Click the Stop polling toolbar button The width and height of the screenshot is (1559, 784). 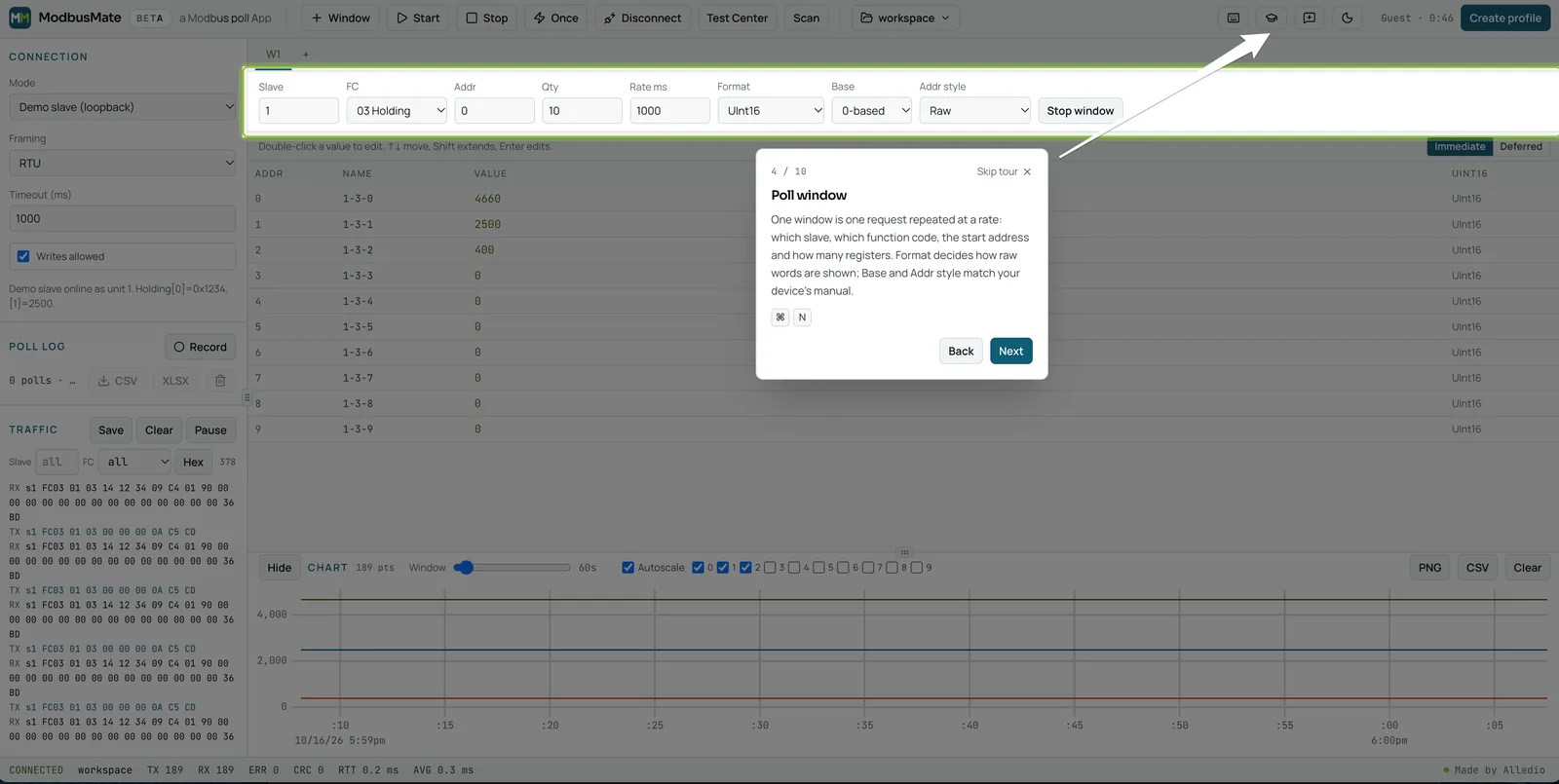coord(486,18)
